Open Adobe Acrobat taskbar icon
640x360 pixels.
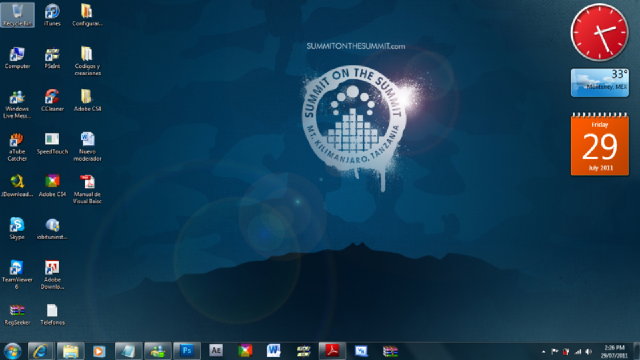(332, 351)
